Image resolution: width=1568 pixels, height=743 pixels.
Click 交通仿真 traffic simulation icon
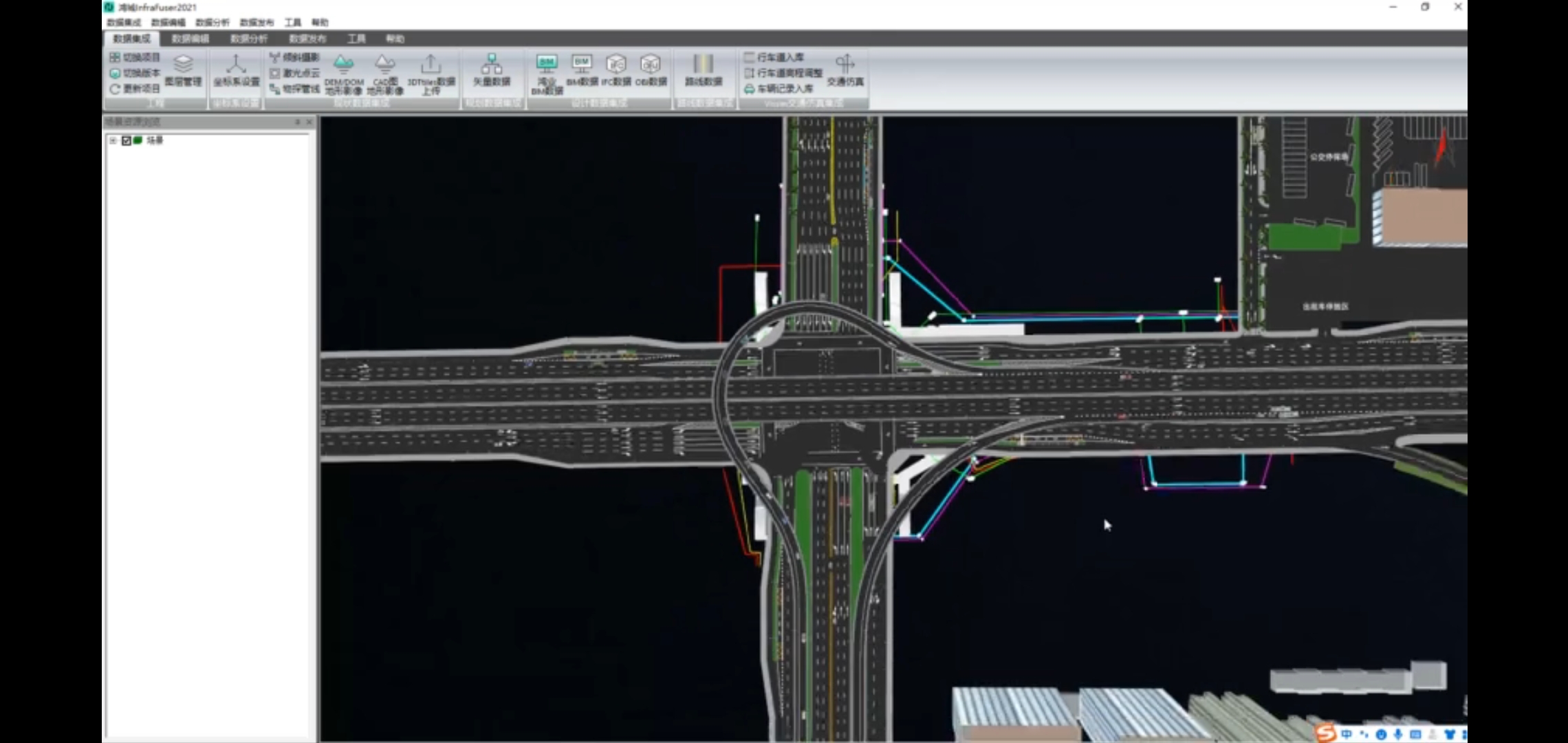tap(845, 65)
